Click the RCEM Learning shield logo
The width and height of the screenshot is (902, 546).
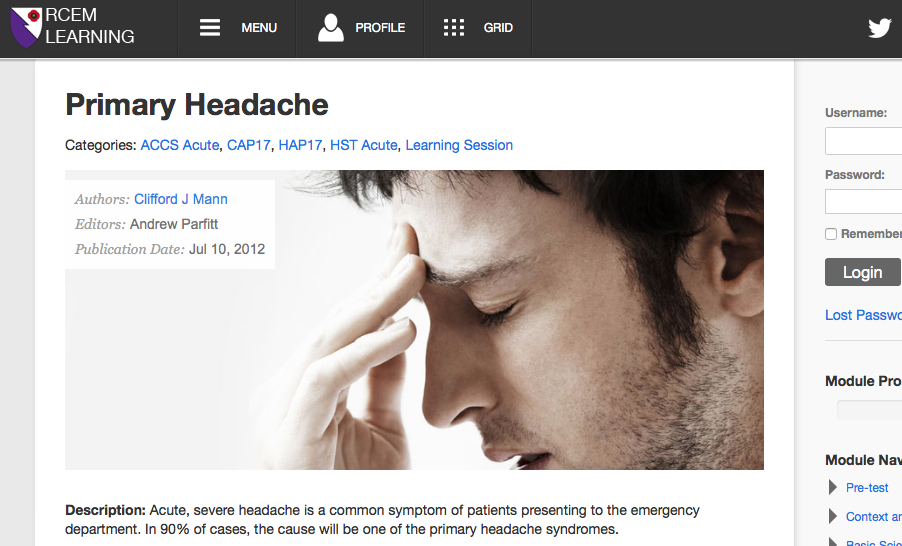26,27
